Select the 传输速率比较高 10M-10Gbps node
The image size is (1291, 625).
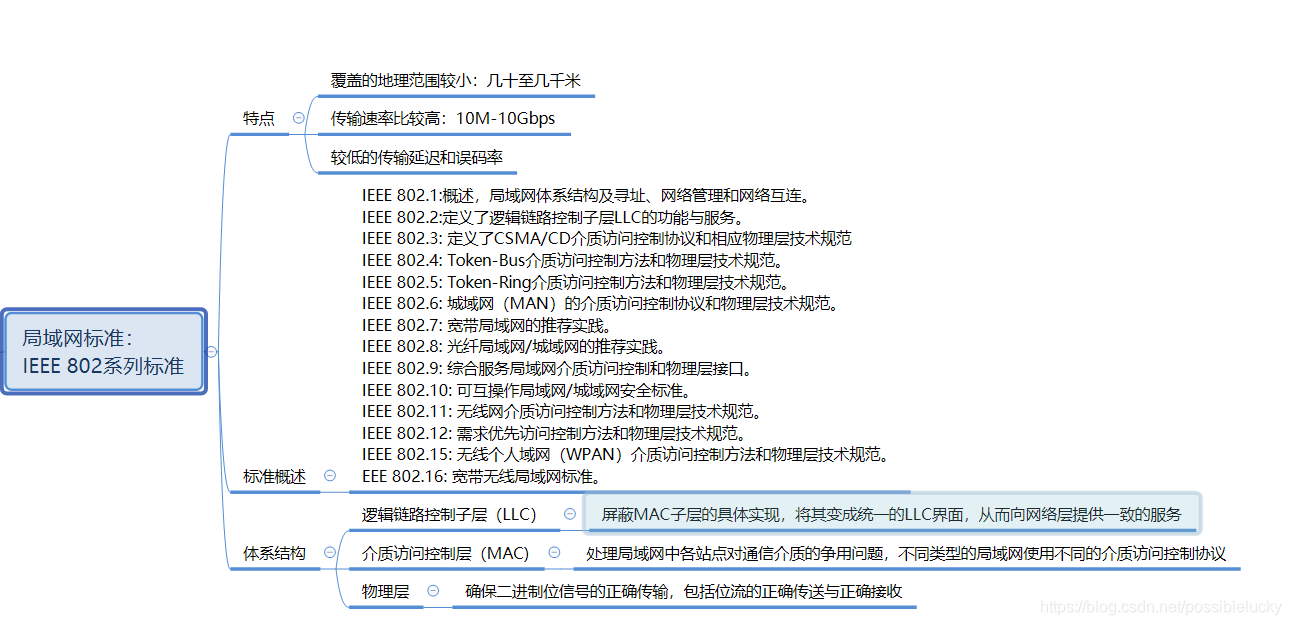coord(443,120)
